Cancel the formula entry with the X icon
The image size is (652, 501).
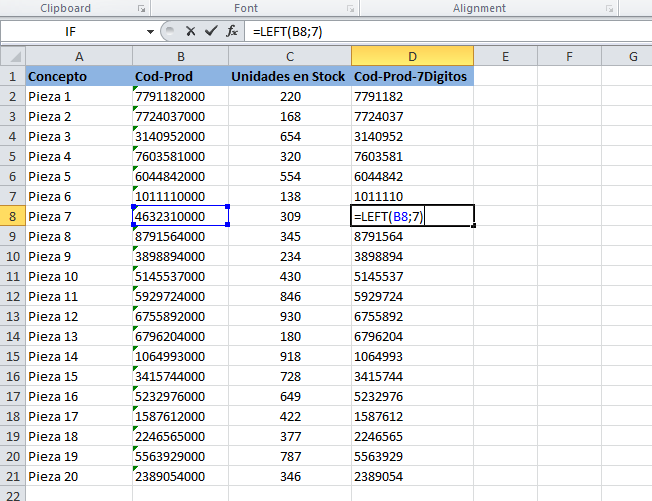(x=191, y=31)
